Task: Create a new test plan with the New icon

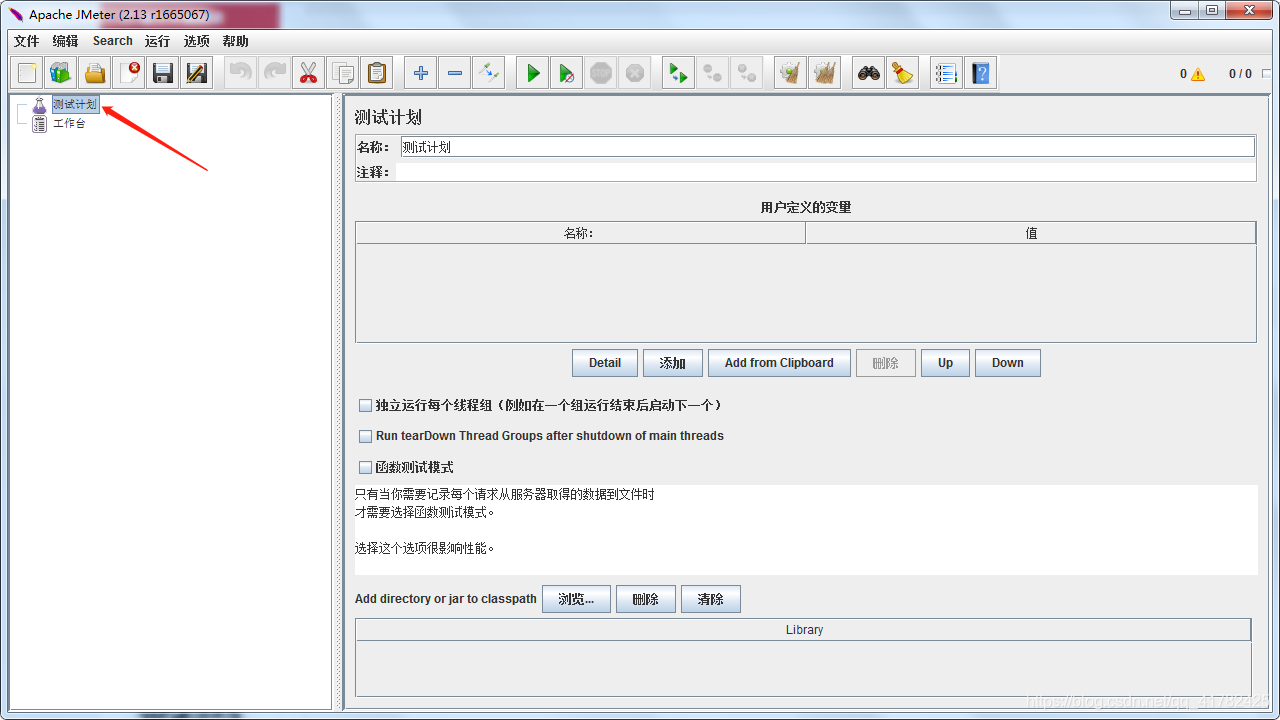Action: click(x=27, y=73)
